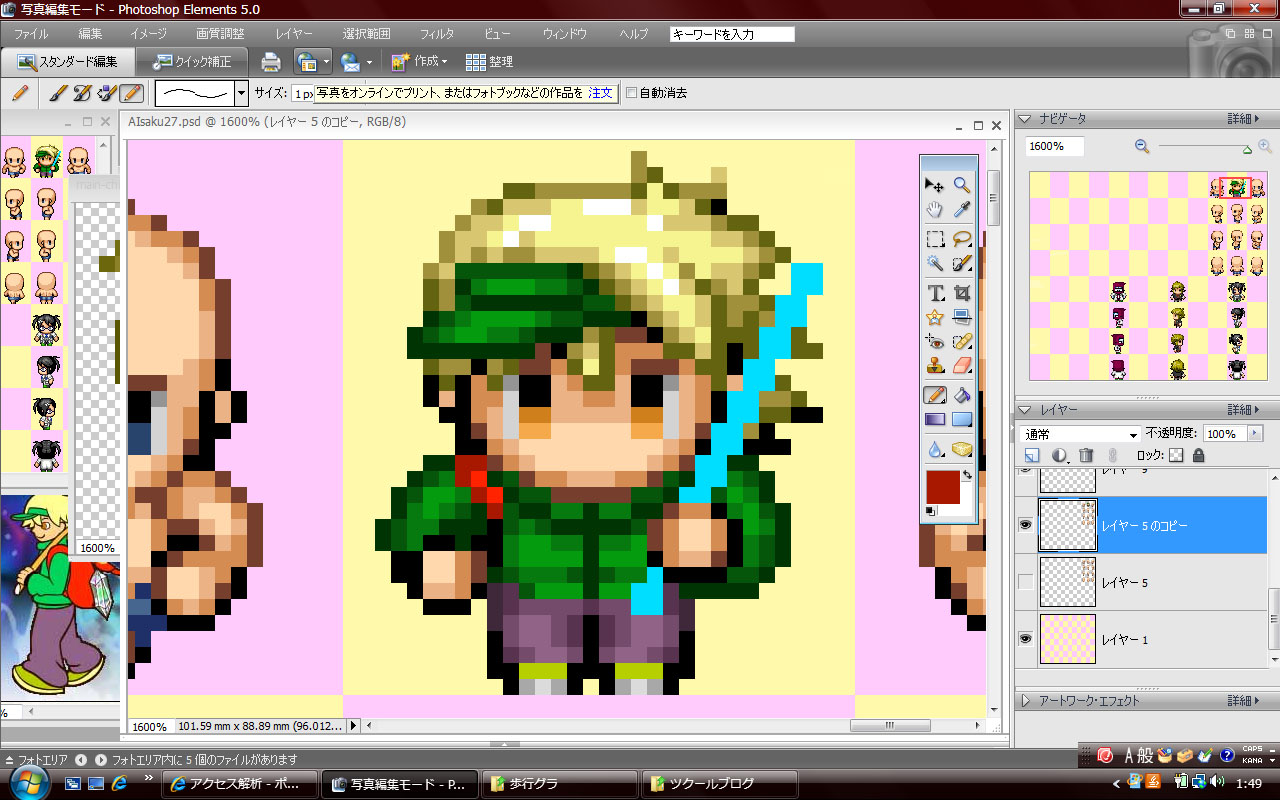Open the blend mode 通常 dropdown
The width and height of the screenshot is (1280, 800).
[x=1080, y=434]
